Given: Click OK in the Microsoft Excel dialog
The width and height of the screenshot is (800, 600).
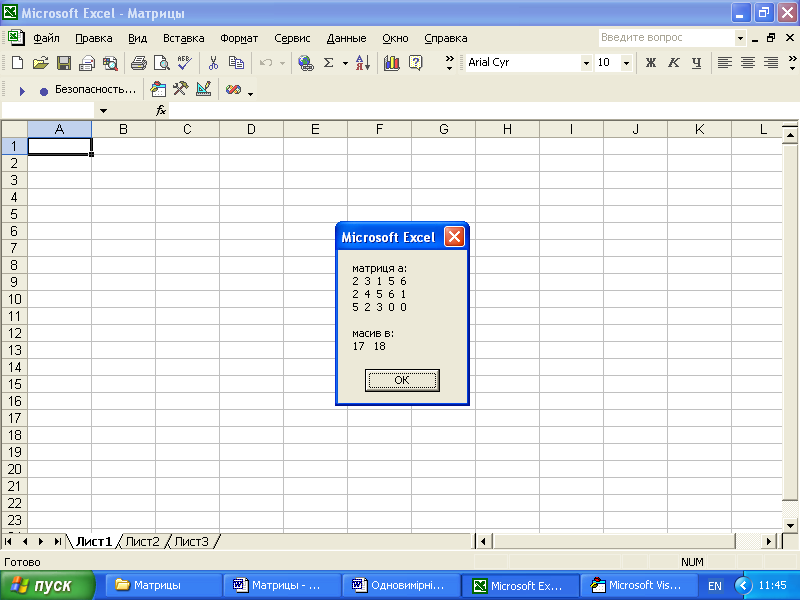Looking at the screenshot, I should pyautogui.click(x=402, y=380).
